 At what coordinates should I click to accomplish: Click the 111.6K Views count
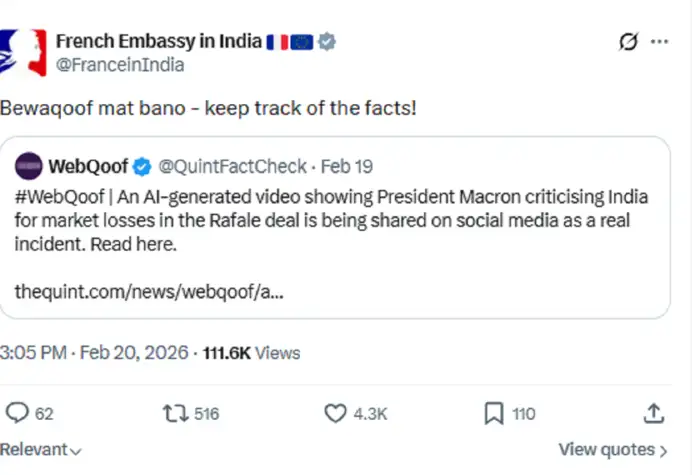[x=251, y=353]
